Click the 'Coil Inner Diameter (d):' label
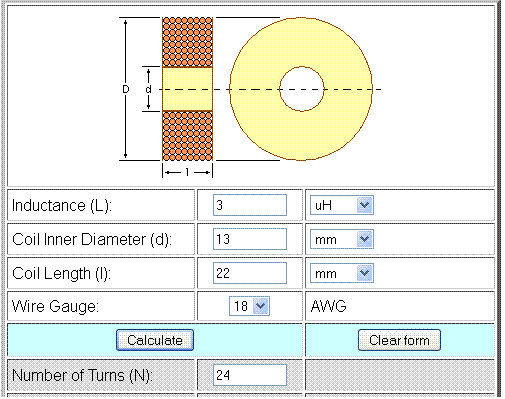 coord(92,239)
